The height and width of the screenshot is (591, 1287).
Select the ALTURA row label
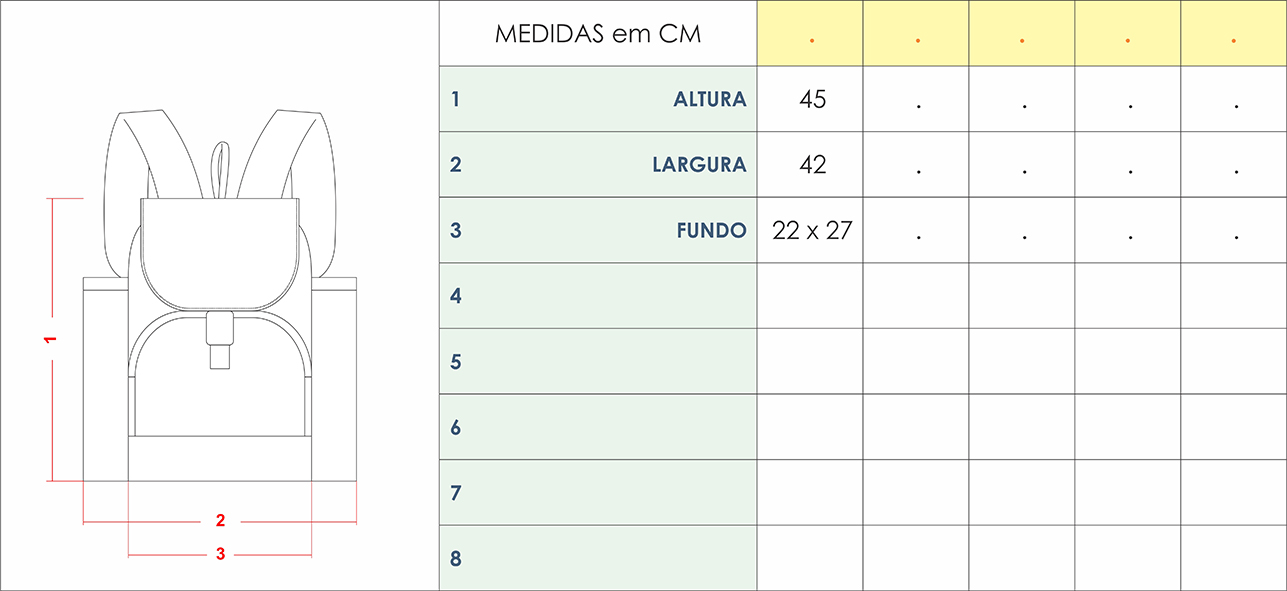pos(710,99)
